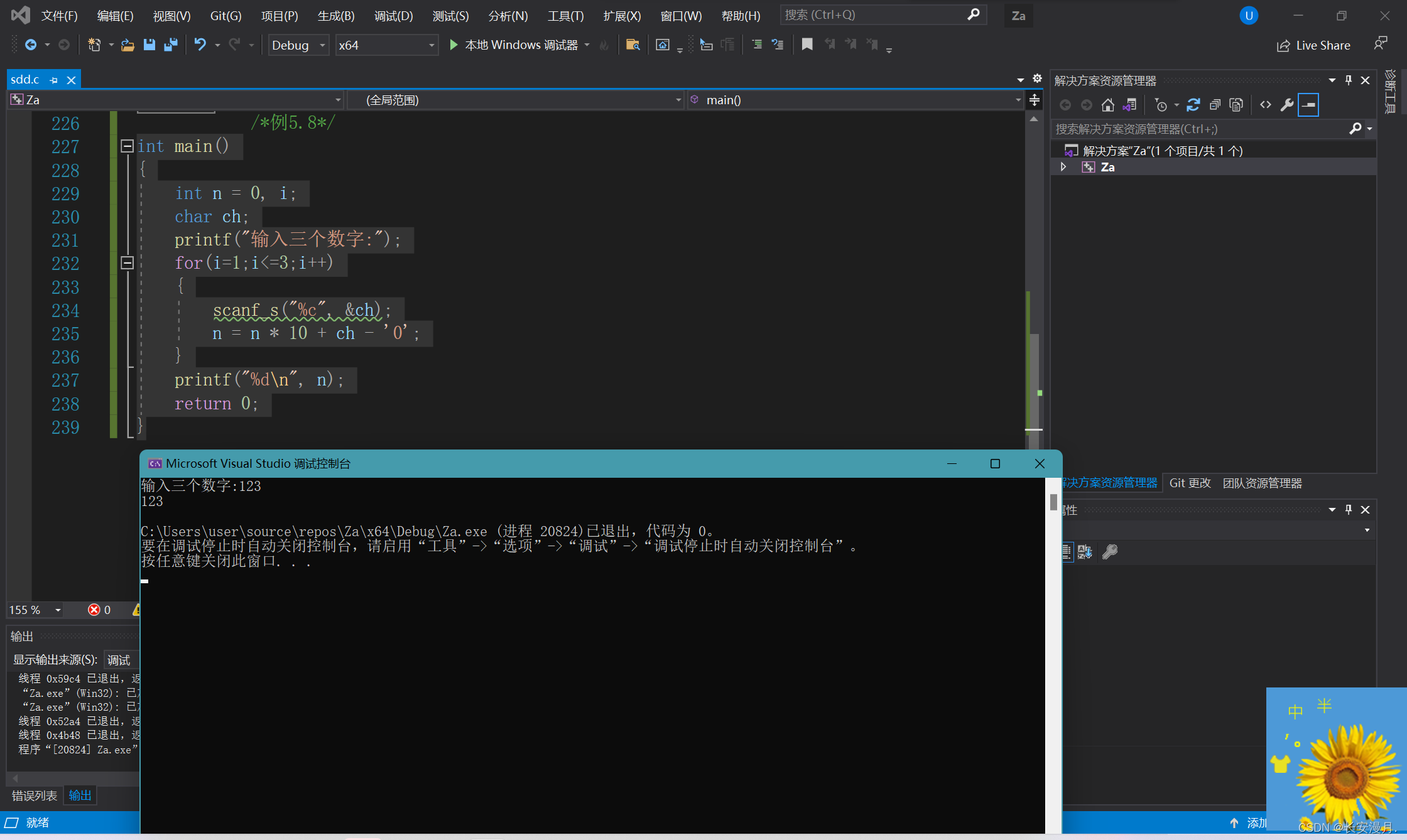Click the Save All toolbar icon

pyautogui.click(x=170, y=45)
